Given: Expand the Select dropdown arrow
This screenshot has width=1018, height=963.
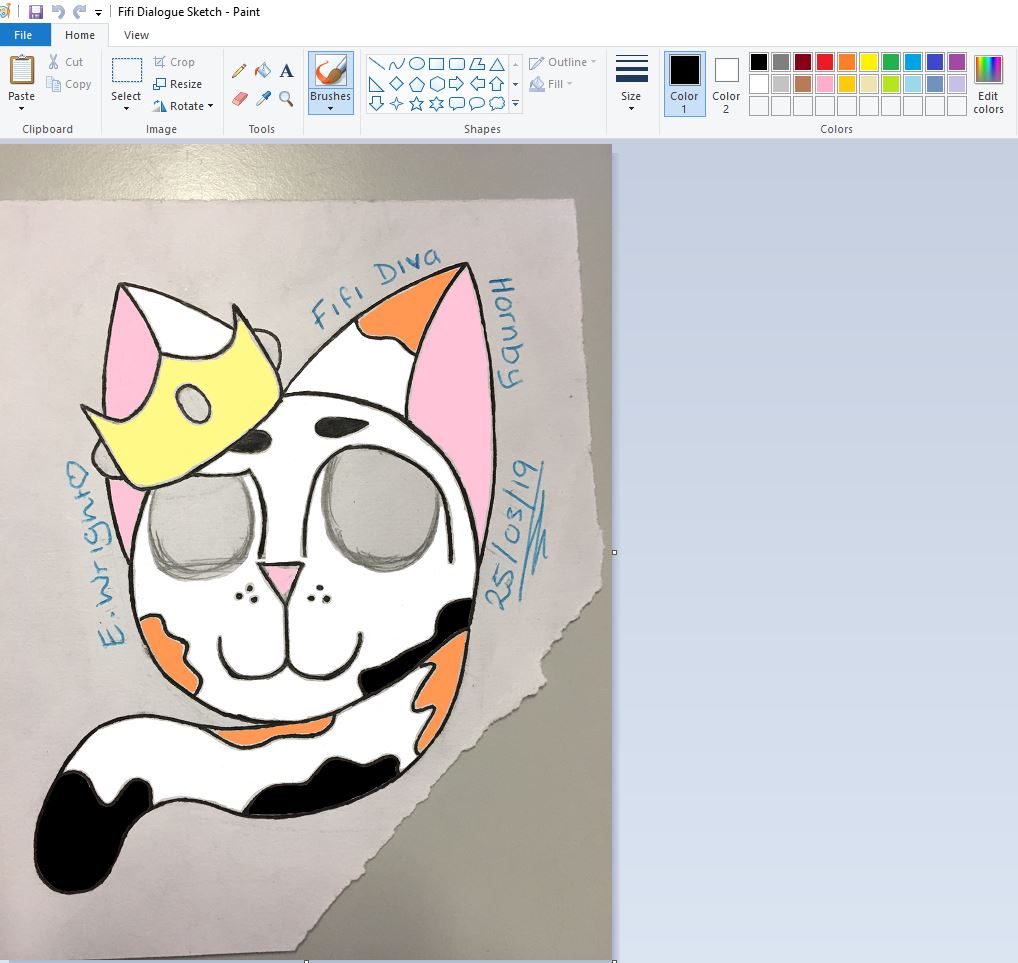Looking at the screenshot, I should pos(126,108).
